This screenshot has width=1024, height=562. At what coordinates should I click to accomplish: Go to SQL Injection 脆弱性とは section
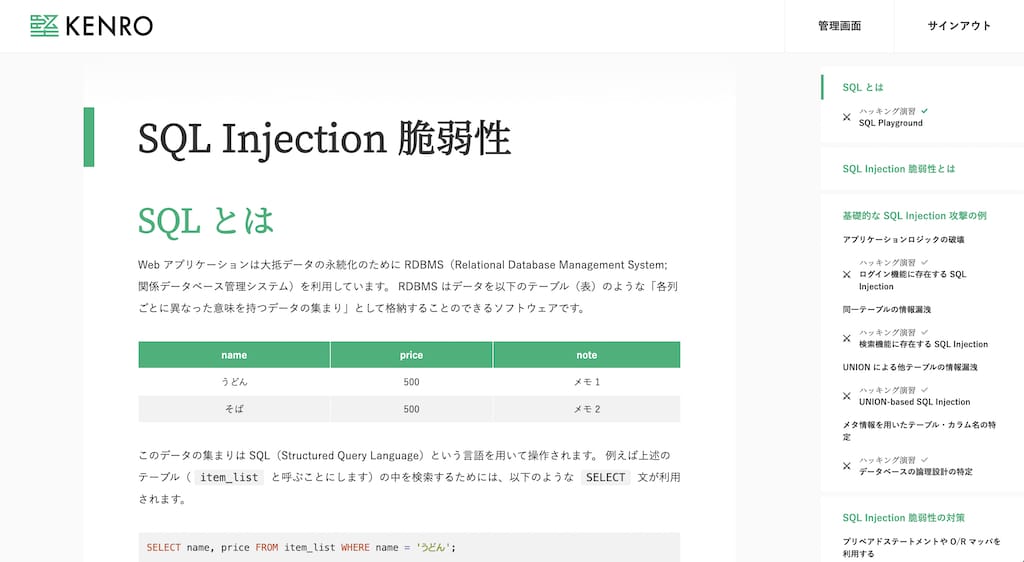(898, 169)
